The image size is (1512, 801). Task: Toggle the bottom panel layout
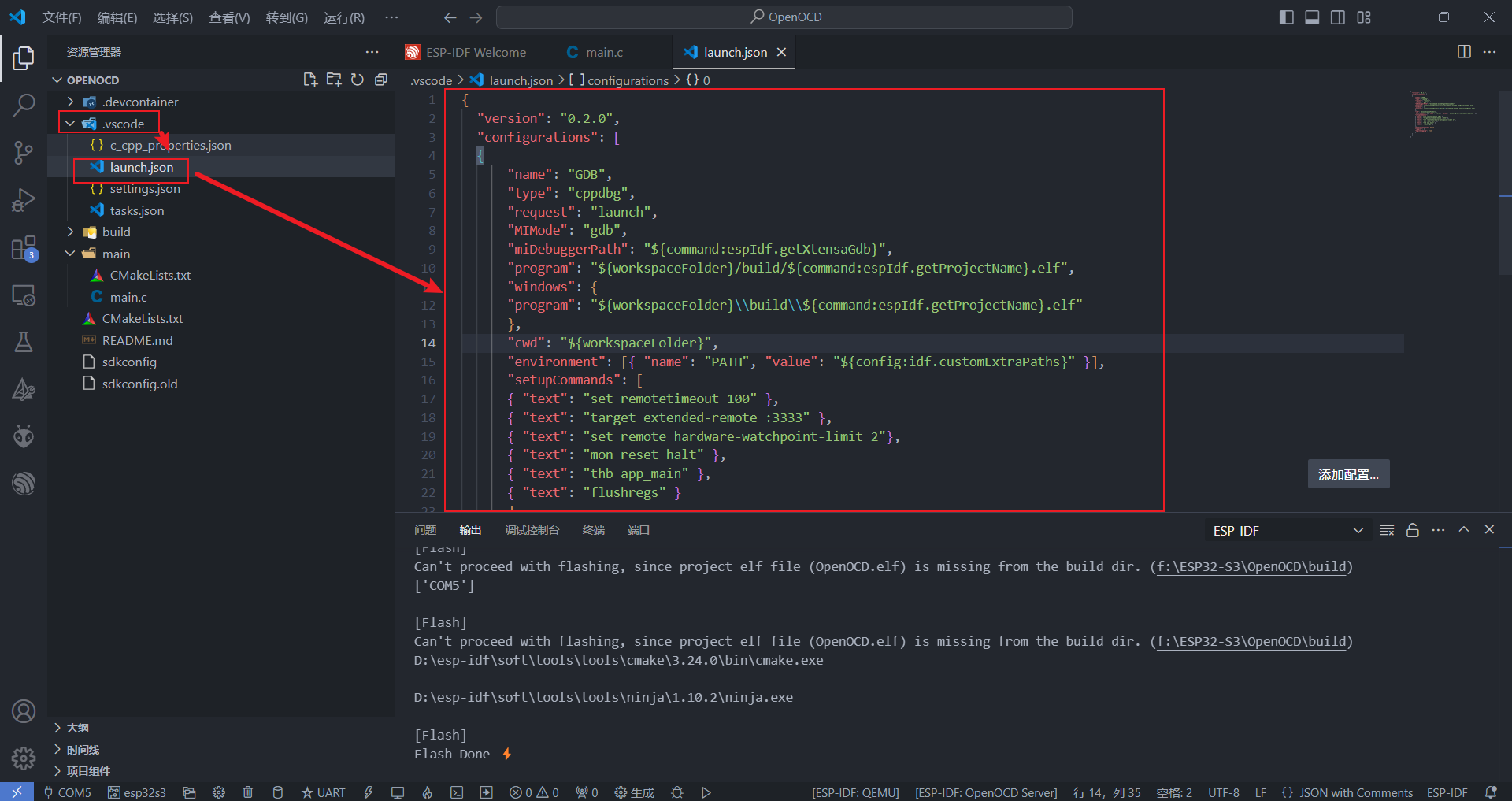click(1312, 17)
